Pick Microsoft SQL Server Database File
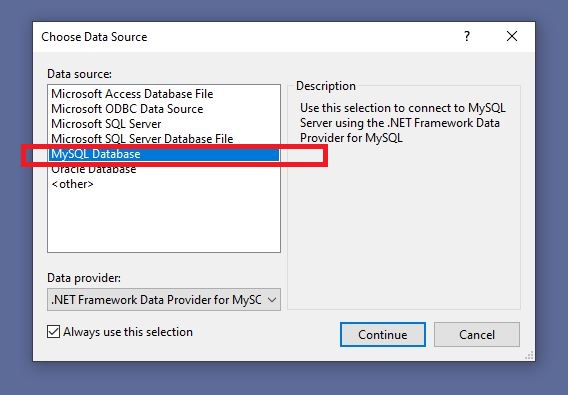Viewport: 568px width, 395px height. click(142, 139)
